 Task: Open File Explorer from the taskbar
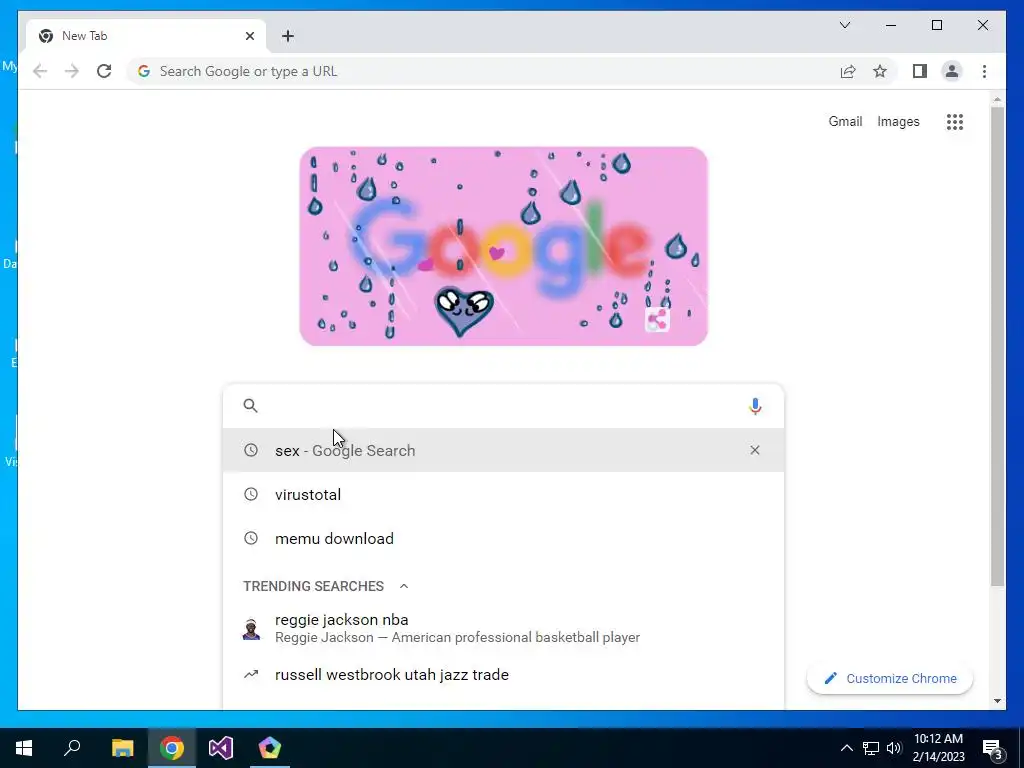pos(122,748)
